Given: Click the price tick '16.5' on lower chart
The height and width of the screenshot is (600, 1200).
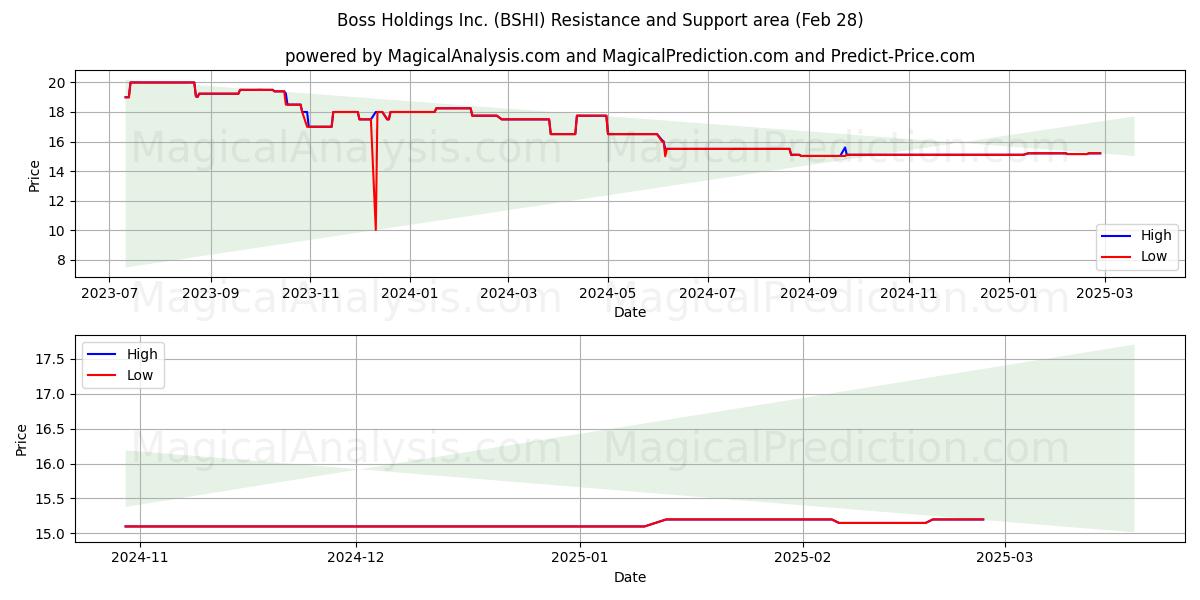Looking at the screenshot, I should pos(51,429).
